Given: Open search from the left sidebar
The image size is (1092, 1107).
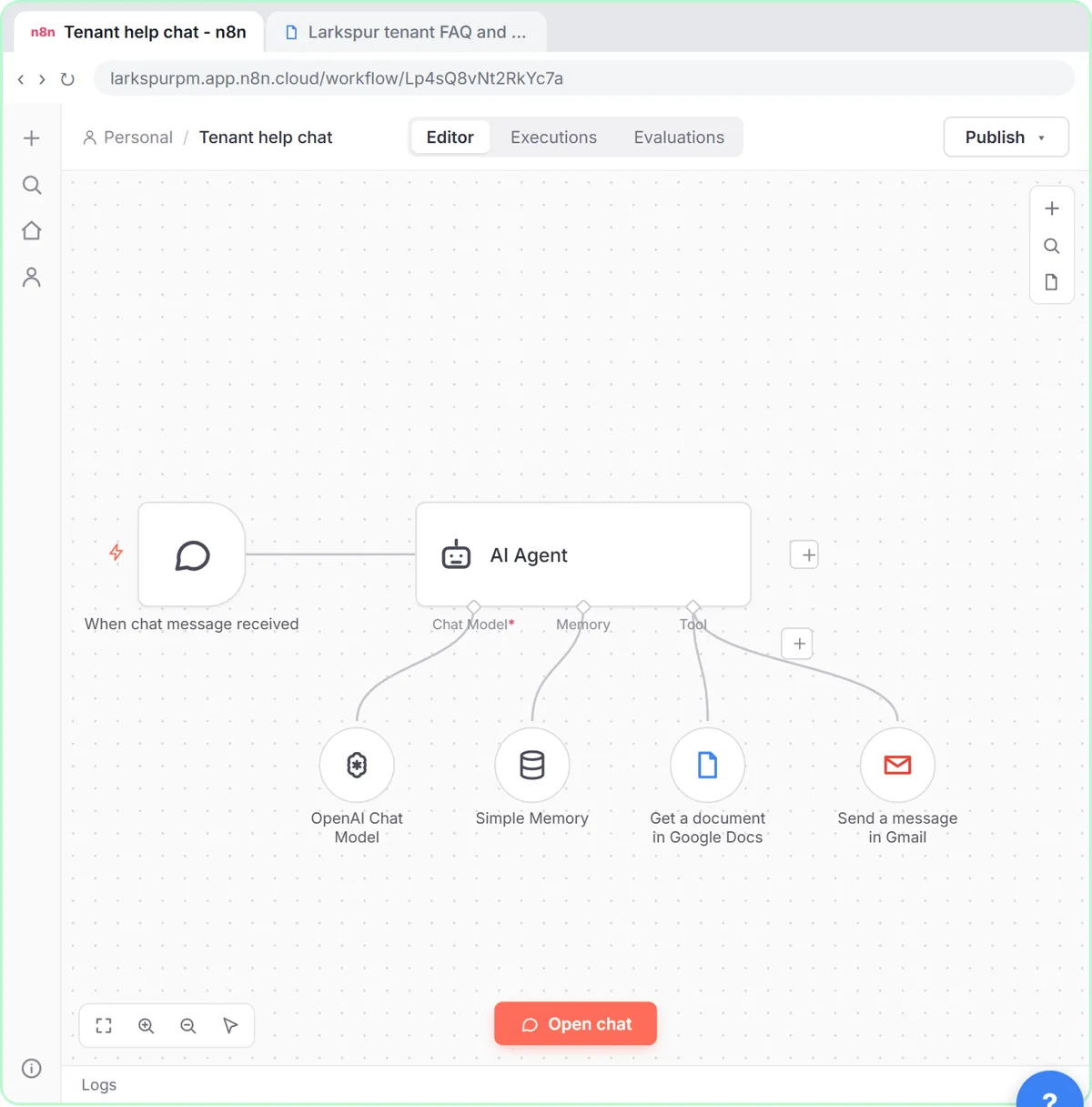Looking at the screenshot, I should click(x=32, y=185).
